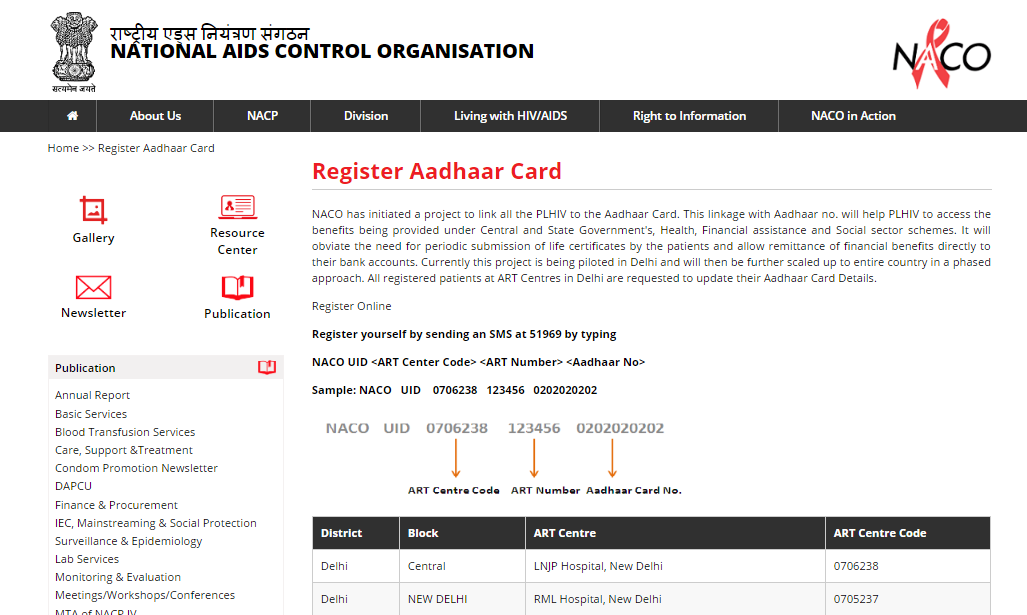Image resolution: width=1027 pixels, height=615 pixels.
Task: Open Surveillance & Epidemiology link
Action: click(128, 541)
